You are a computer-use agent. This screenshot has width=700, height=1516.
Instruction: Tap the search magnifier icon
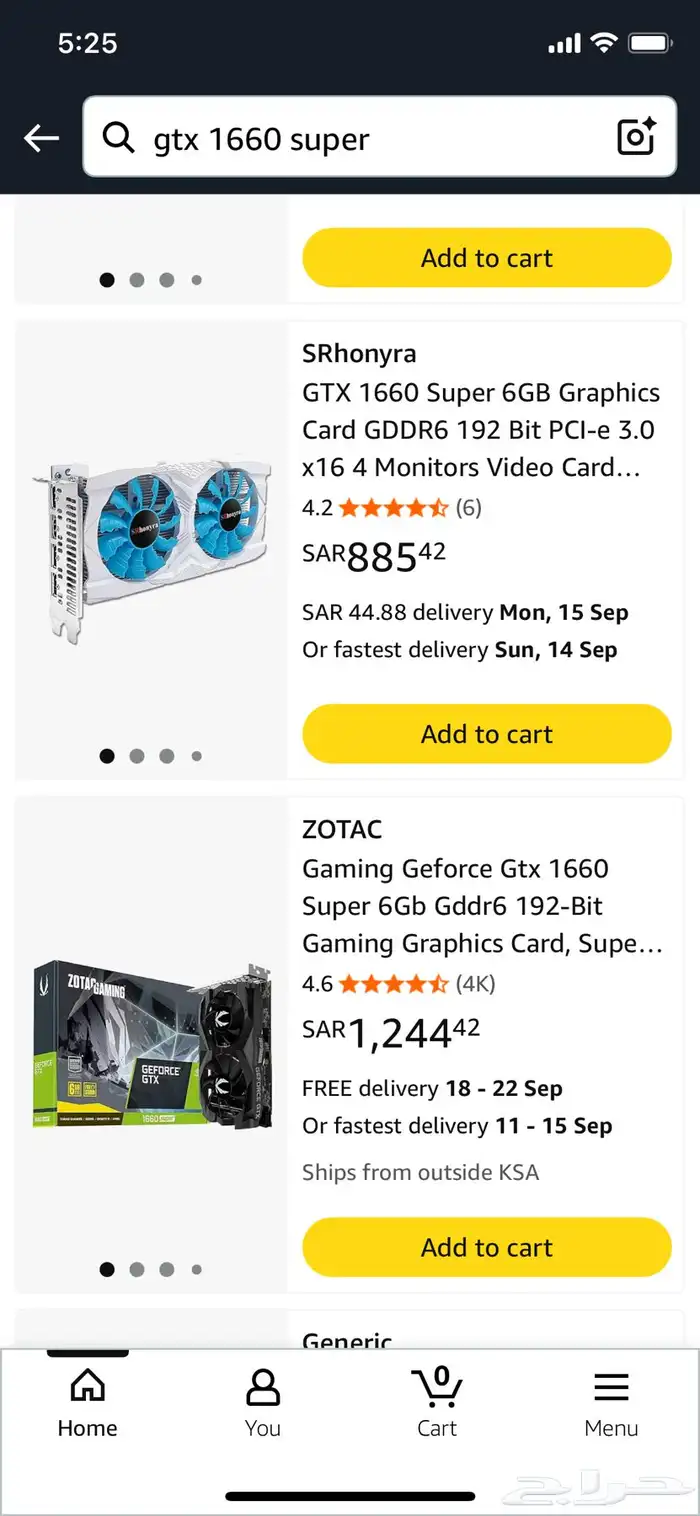click(119, 138)
